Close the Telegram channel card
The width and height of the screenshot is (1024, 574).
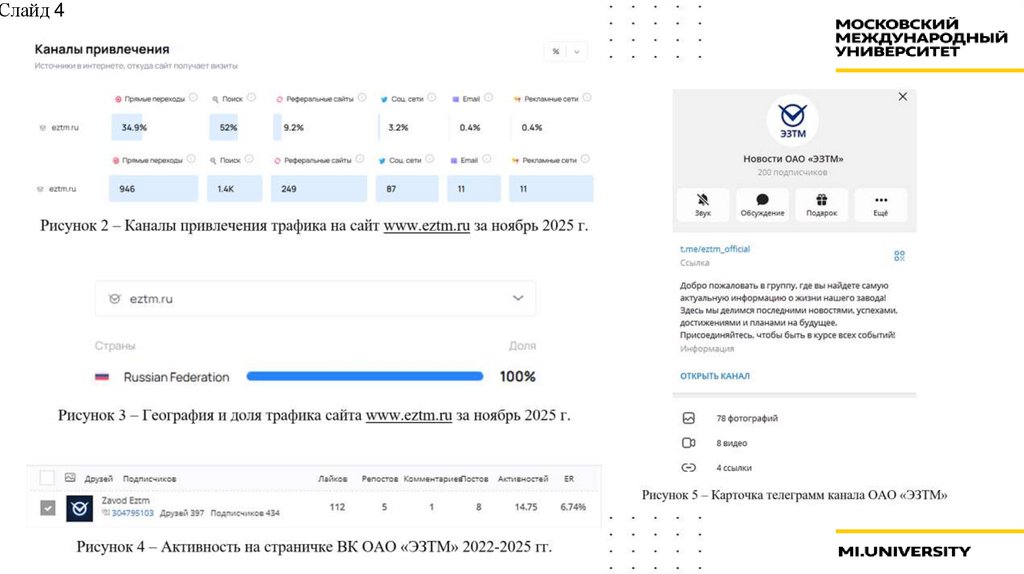pos(903,97)
